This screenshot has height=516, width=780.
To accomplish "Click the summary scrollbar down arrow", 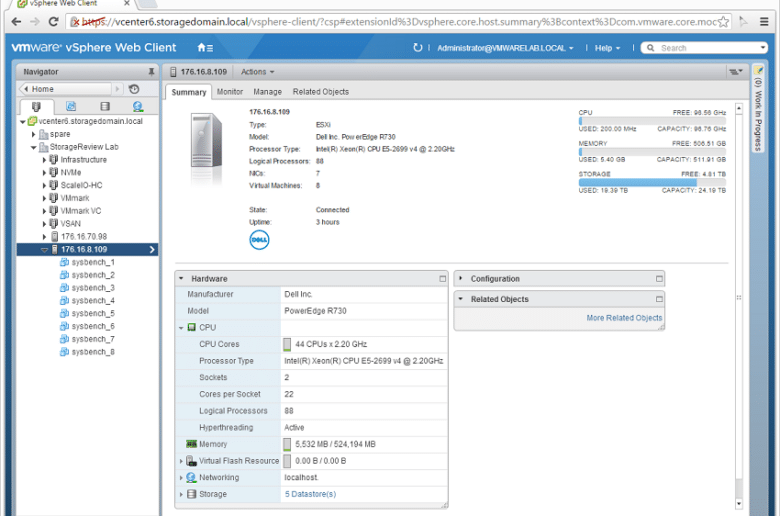I will pyautogui.click(x=739, y=504).
